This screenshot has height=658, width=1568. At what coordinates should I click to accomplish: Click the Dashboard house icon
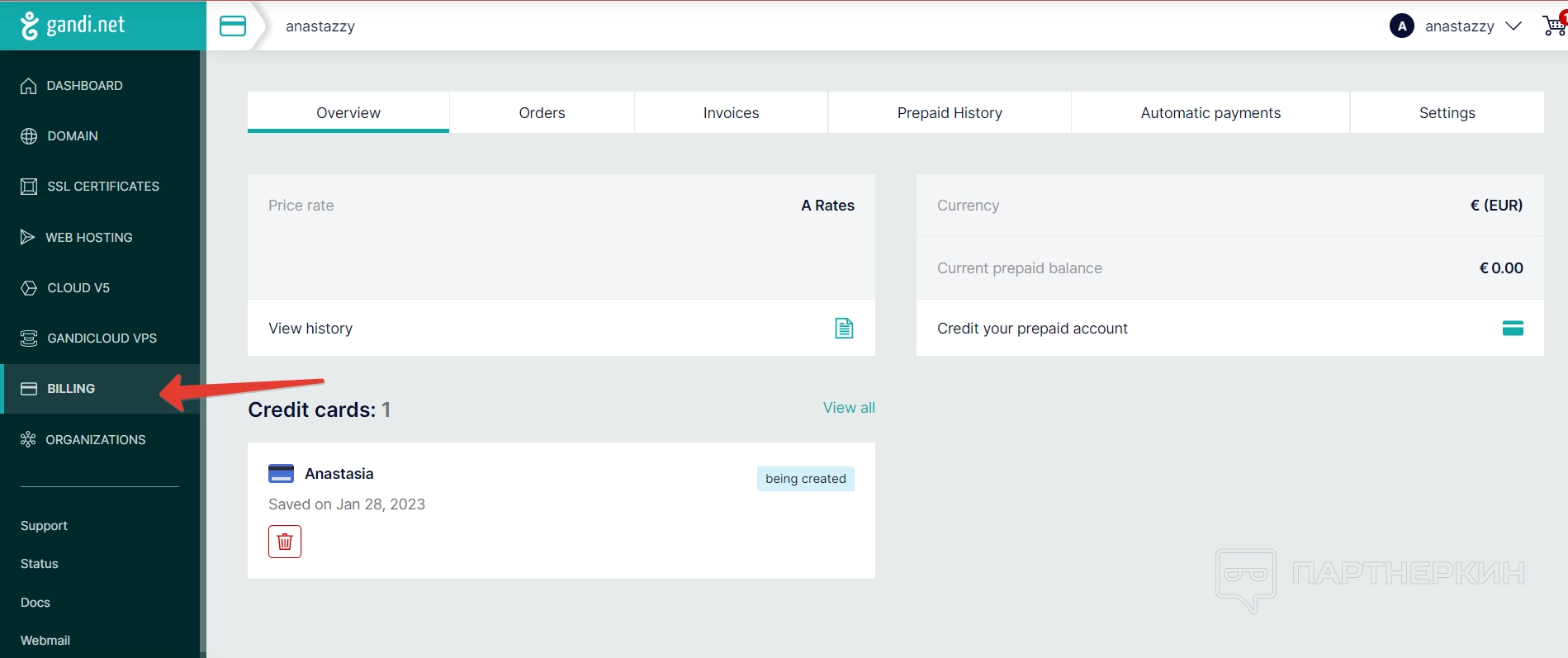click(x=29, y=86)
